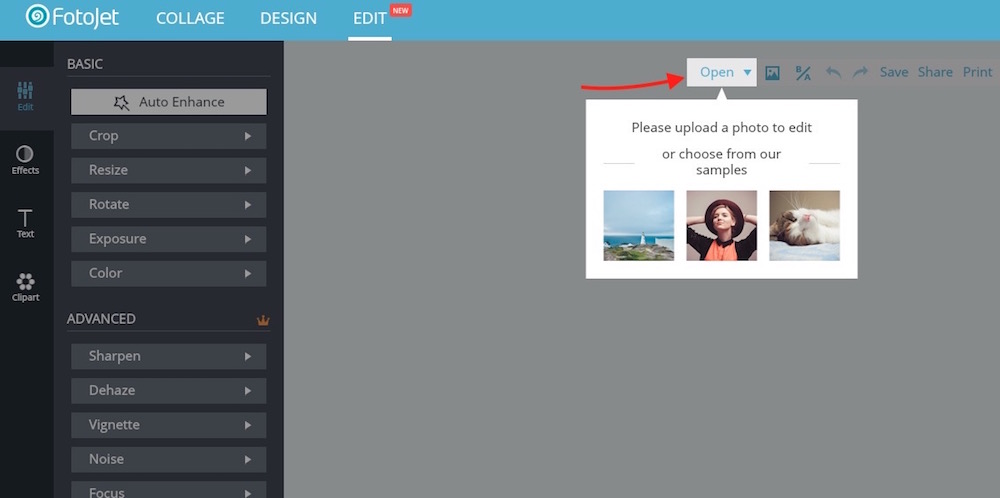Expand the Sharpen panel
The width and height of the screenshot is (1000, 498).
[169, 356]
